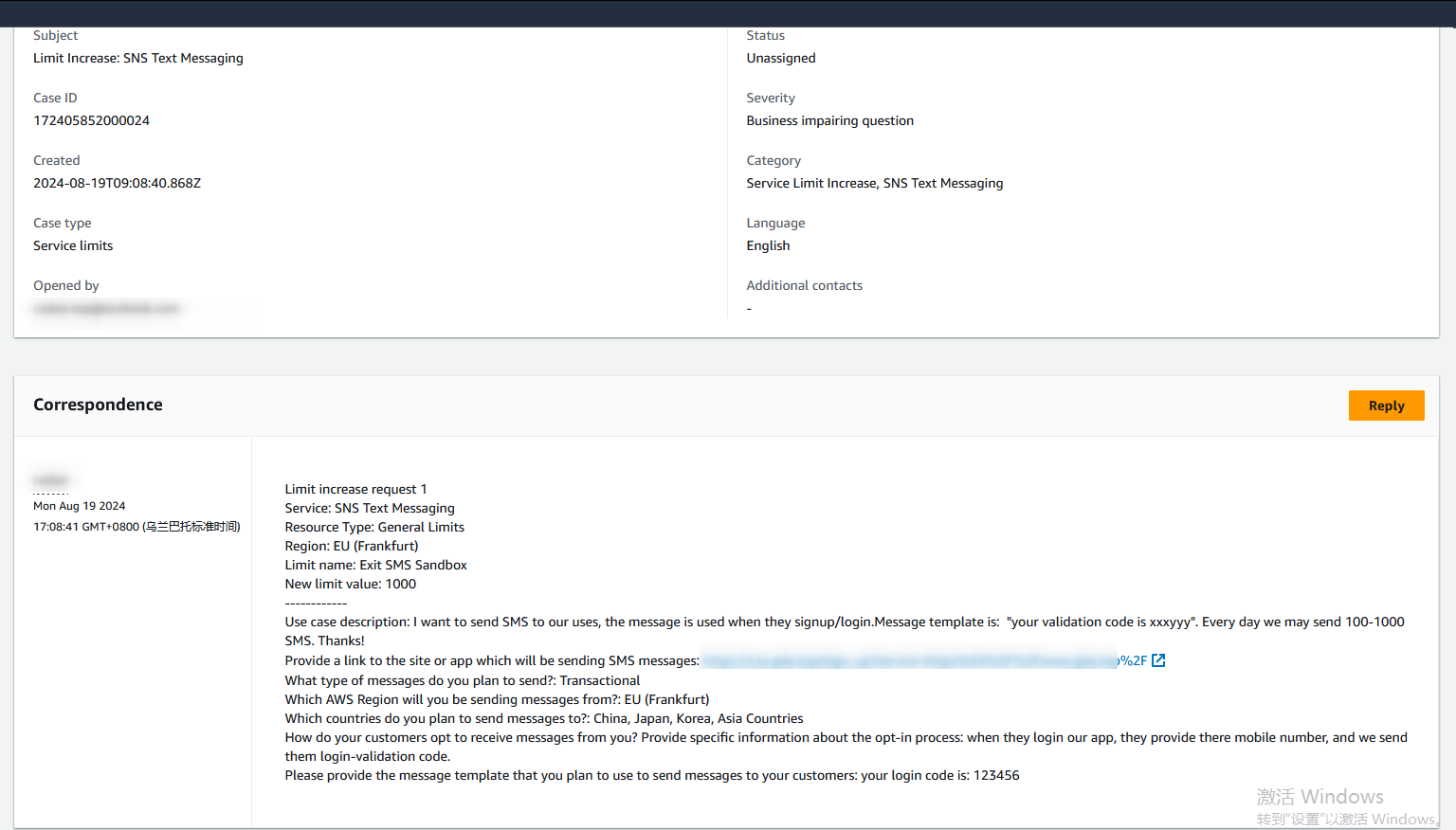
Task: Click the Additional contacts label
Action: point(804,285)
